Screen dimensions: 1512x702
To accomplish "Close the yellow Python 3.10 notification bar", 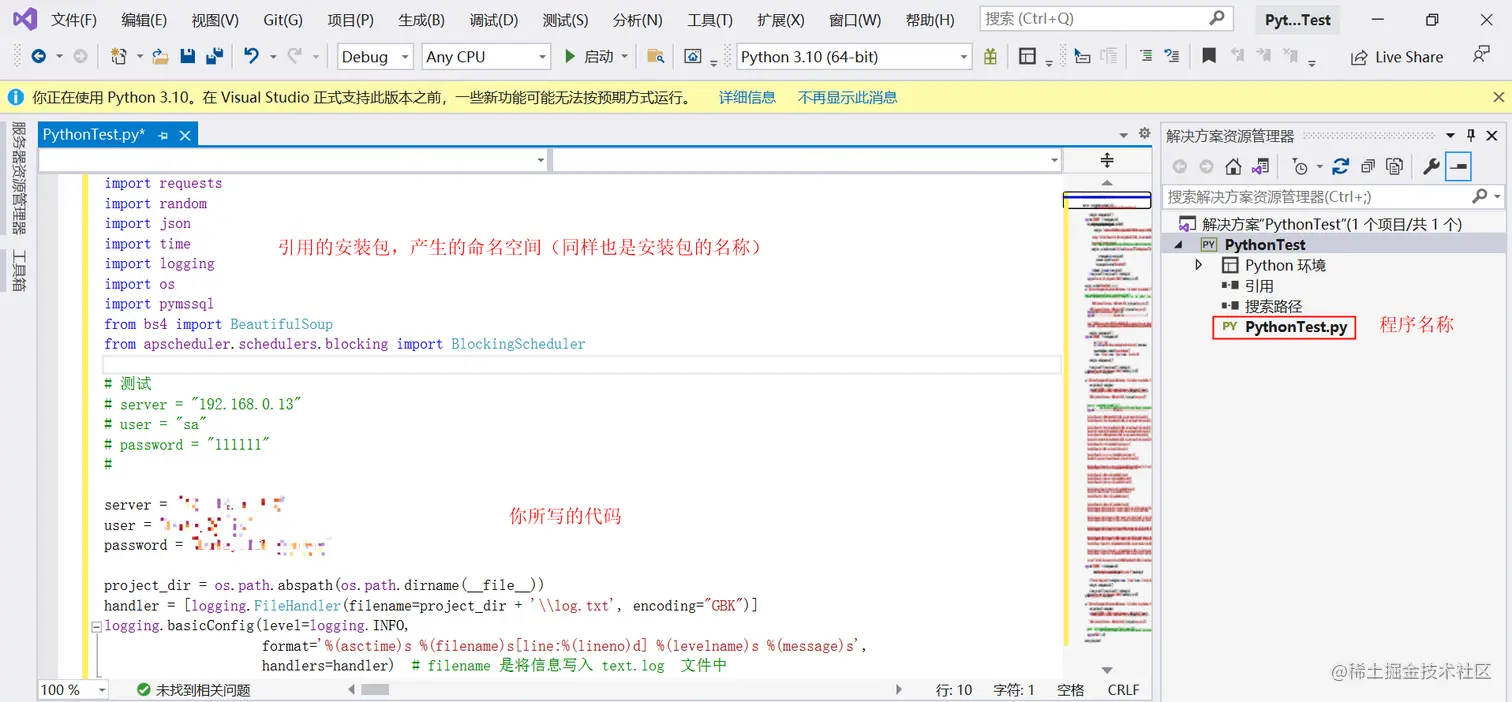I will (x=1498, y=97).
